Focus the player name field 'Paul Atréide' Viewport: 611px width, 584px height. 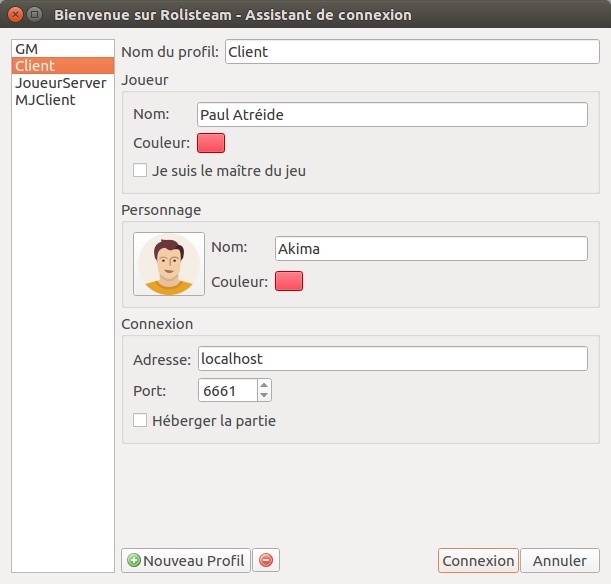(391, 115)
